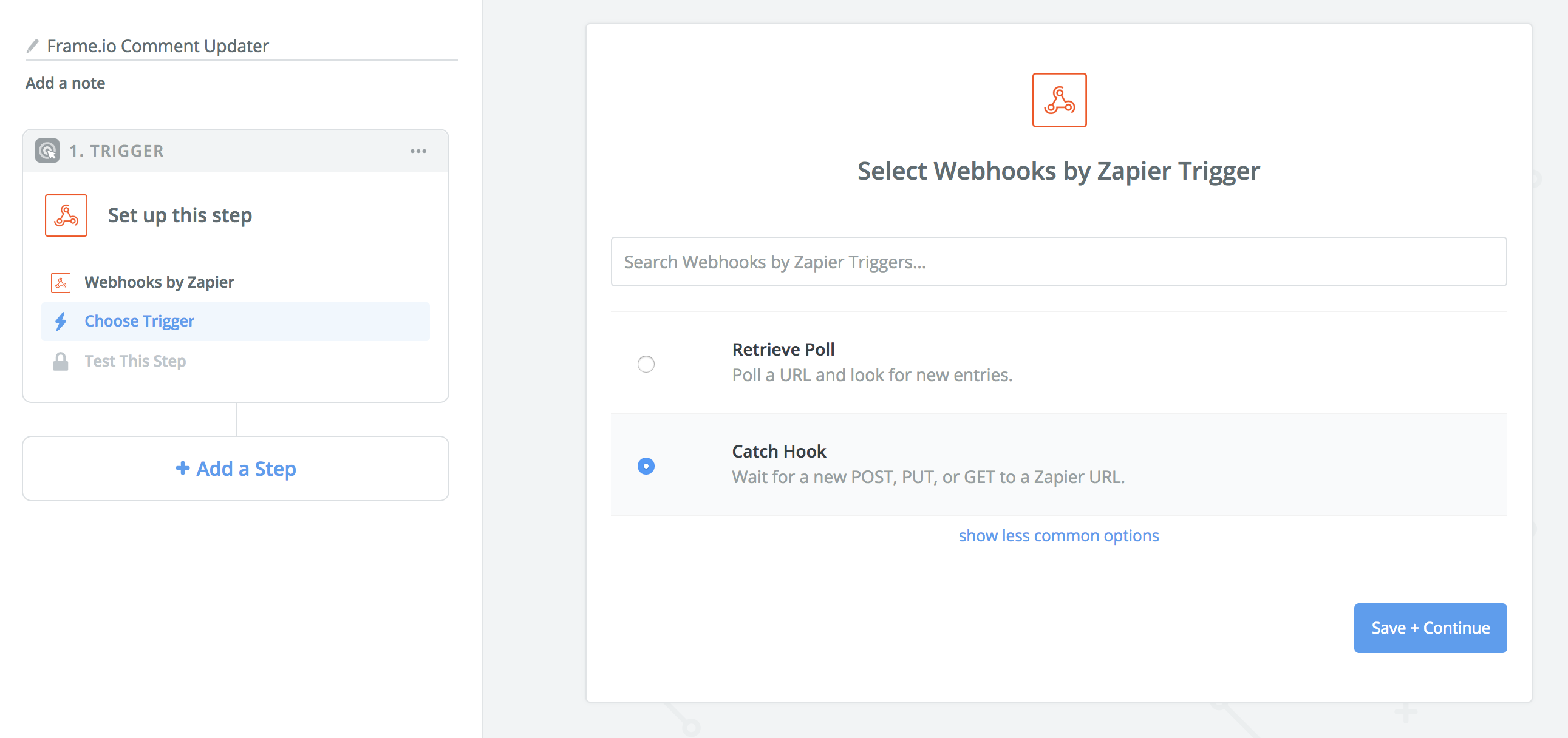Click the Webhooks icon beside Set up this step
Image resolution: width=1568 pixels, height=738 pixels.
(66, 215)
